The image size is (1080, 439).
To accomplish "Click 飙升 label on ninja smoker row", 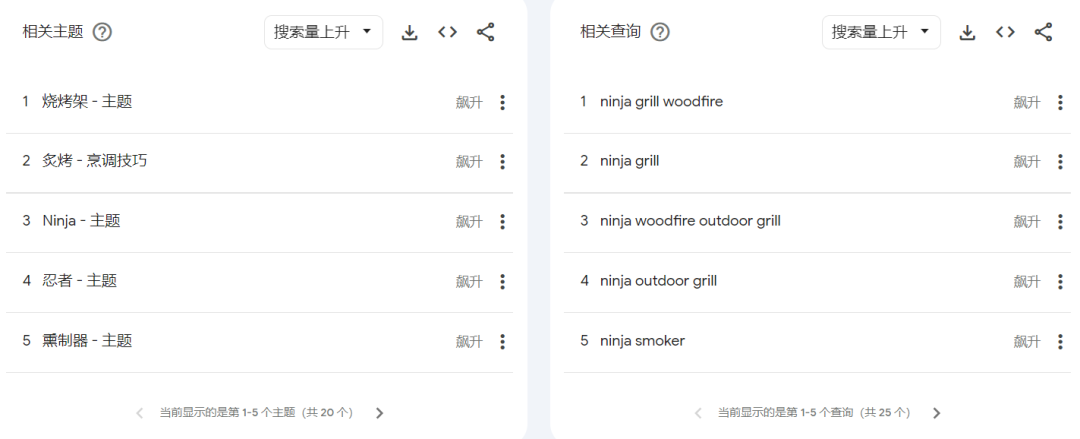I will click(1027, 341).
